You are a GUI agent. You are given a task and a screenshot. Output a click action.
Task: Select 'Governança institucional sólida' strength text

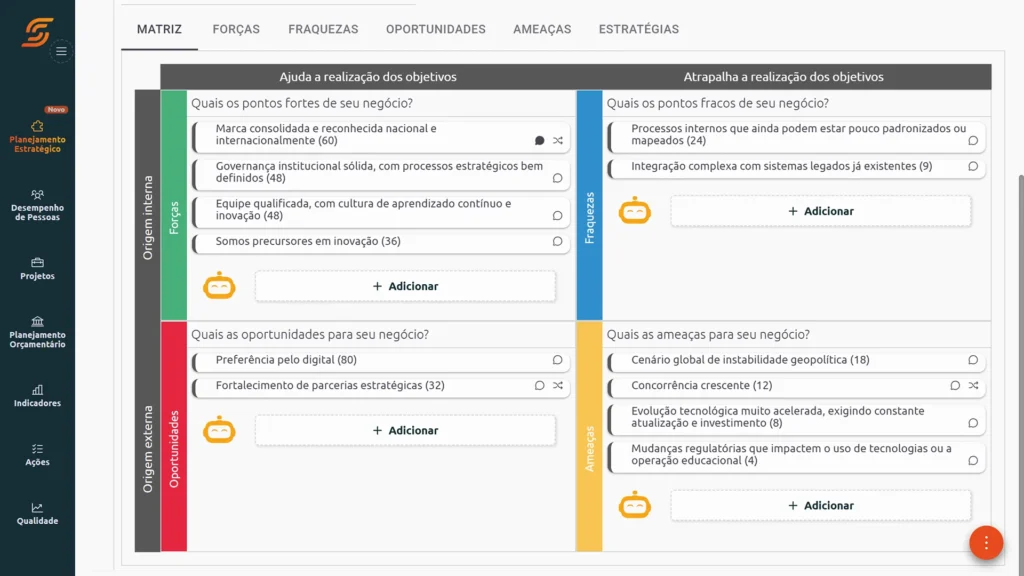tap(379, 172)
